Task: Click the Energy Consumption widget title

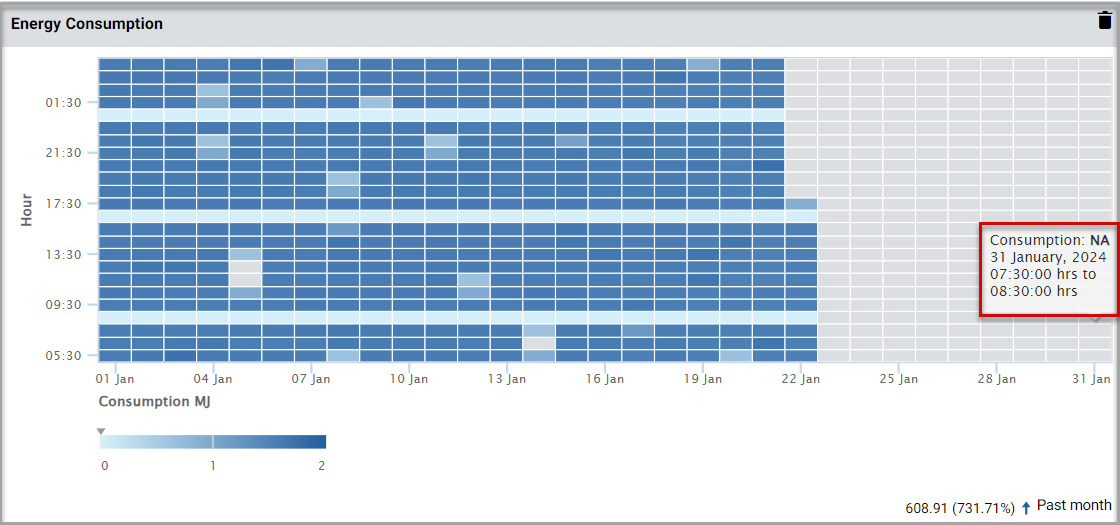Action: pyautogui.click(x=87, y=24)
